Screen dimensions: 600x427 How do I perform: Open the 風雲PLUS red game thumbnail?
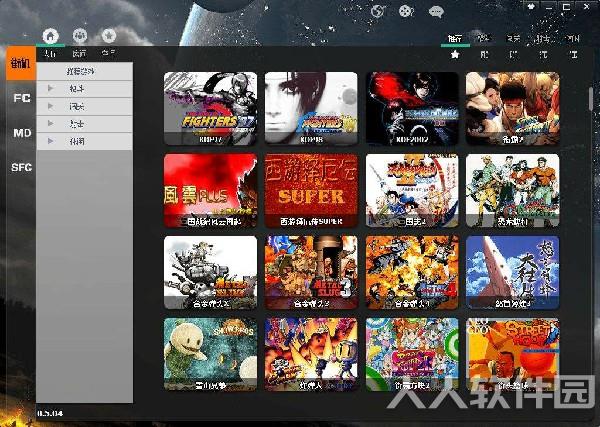click(x=210, y=191)
